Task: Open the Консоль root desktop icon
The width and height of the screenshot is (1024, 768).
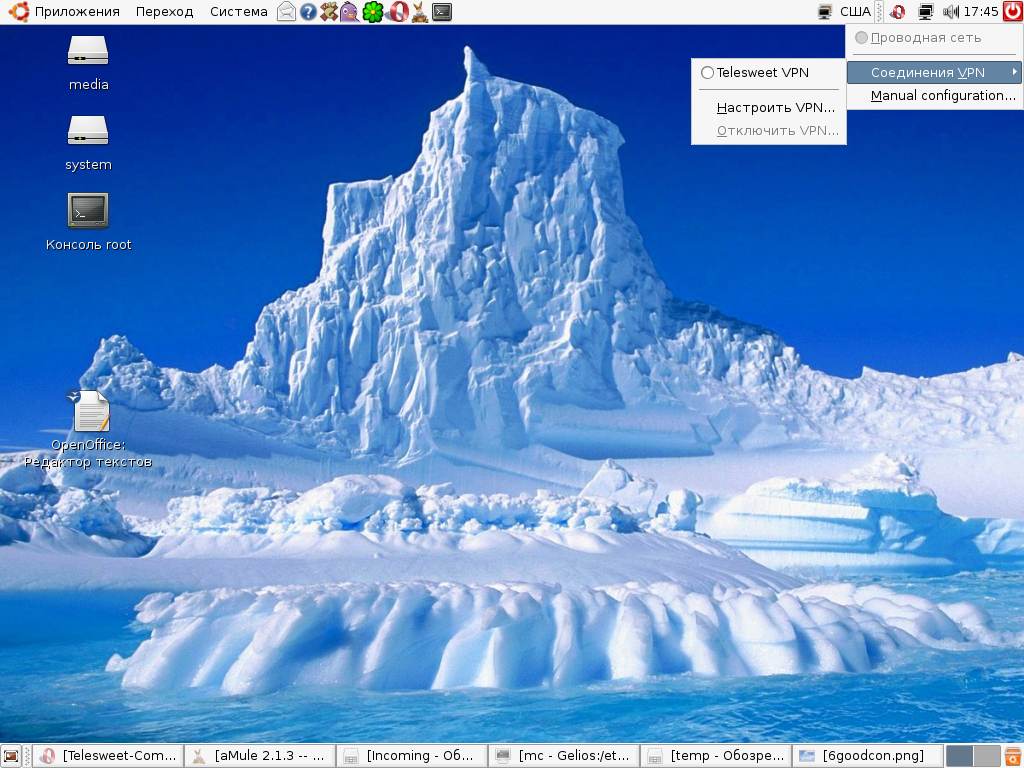Action: click(88, 212)
